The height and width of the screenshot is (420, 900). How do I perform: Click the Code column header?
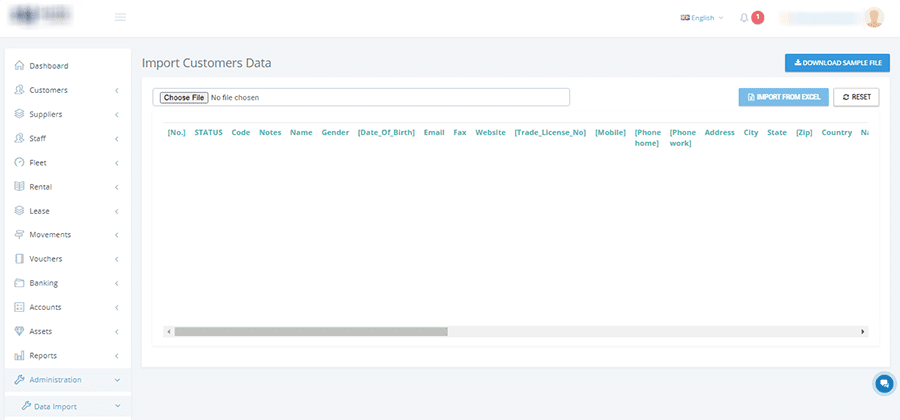241,133
